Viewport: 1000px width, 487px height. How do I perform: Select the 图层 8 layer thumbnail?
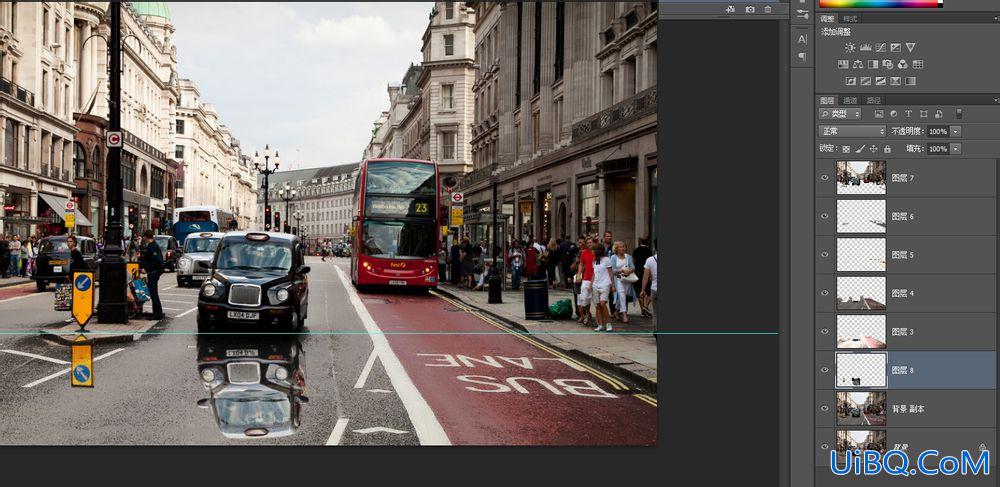[861, 370]
